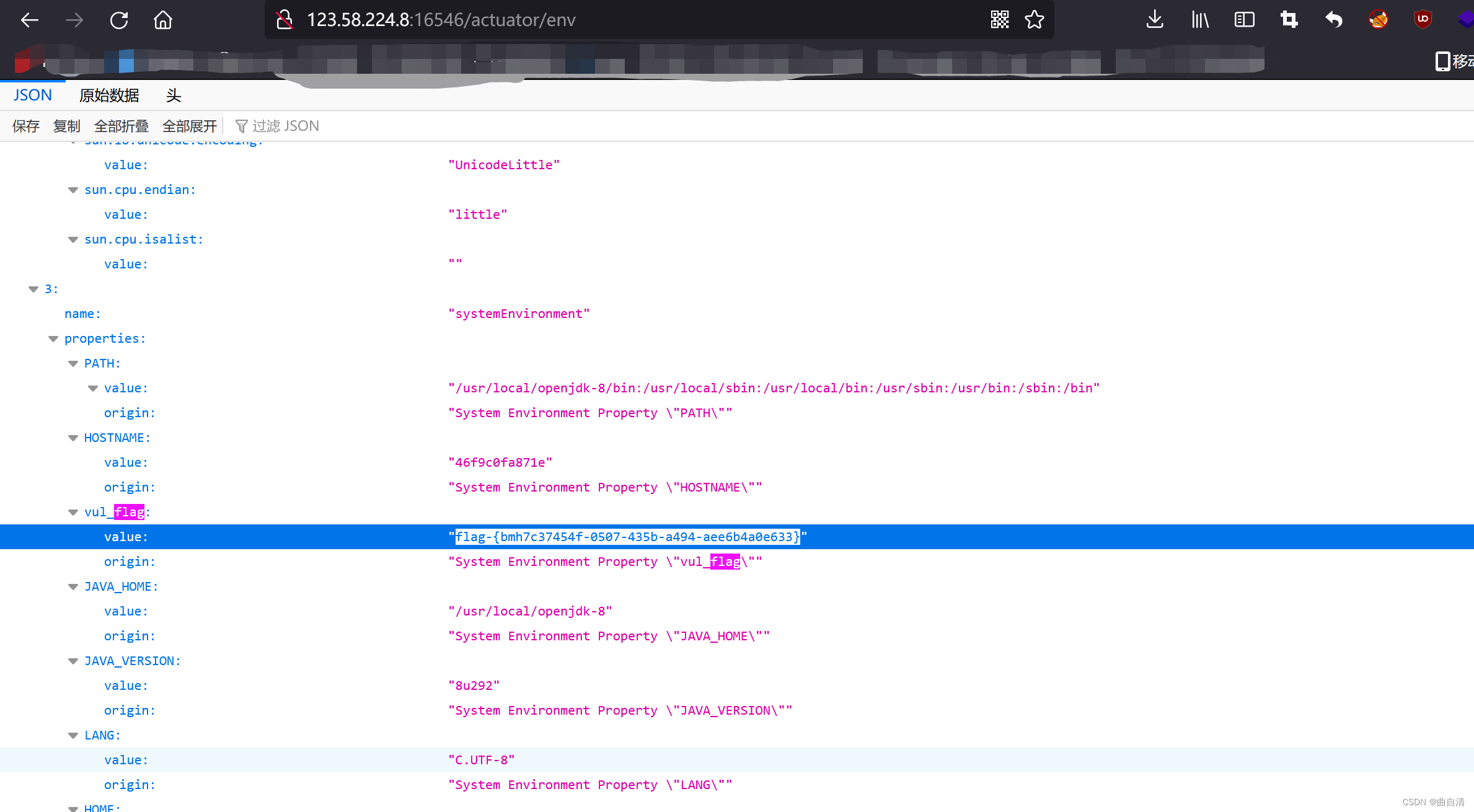
Task: Click the "C.UTF-8" LANG value
Action: click(482, 760)
